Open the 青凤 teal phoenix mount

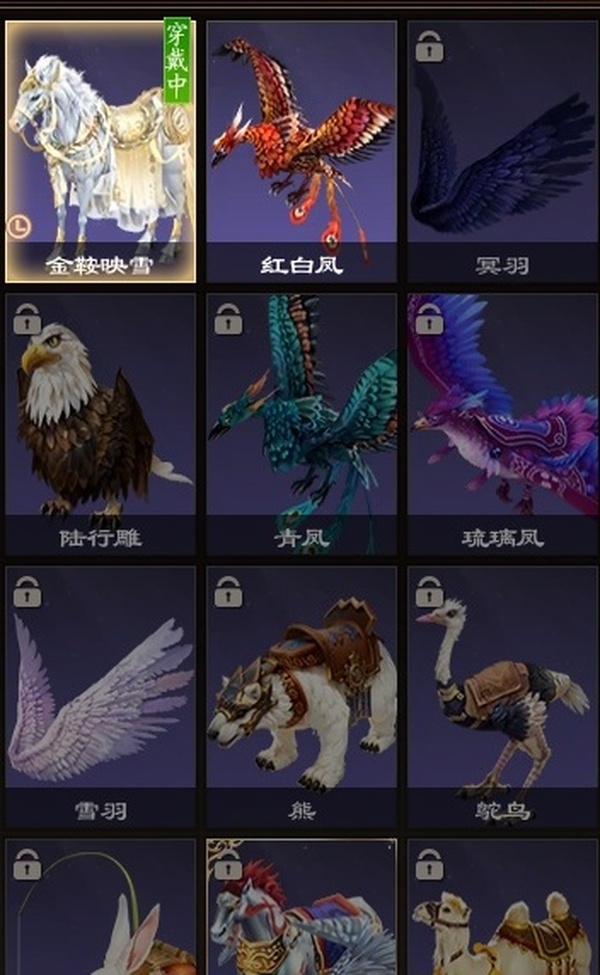point(302,424)
